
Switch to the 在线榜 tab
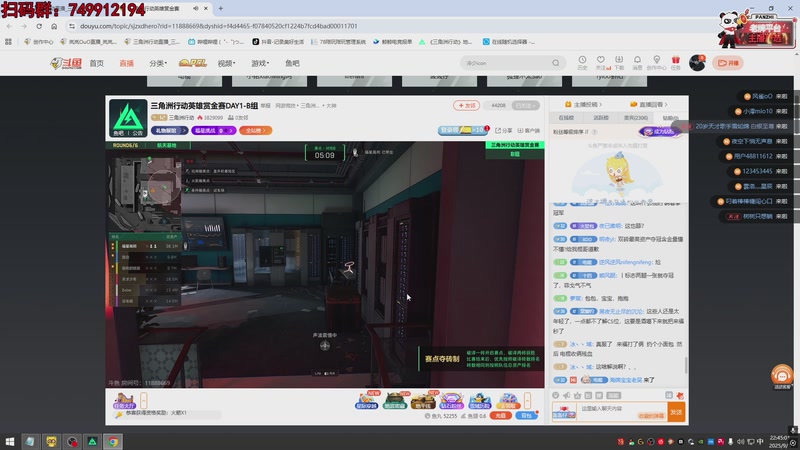(x=566, y=118)
